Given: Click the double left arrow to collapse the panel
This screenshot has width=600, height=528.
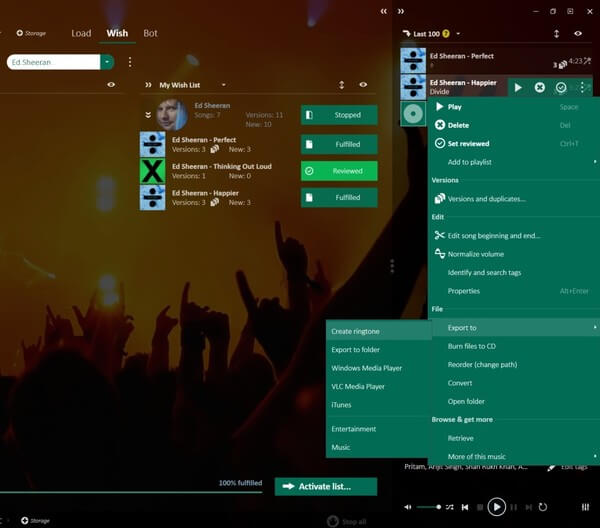Looking at the screenshot, I should click(x=383, y=11).
